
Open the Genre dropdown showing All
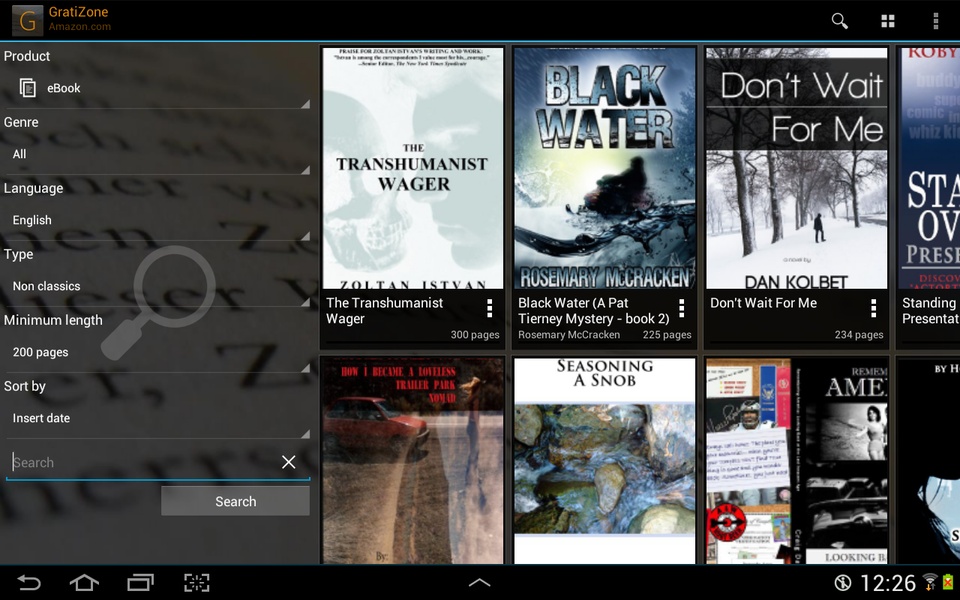157,154
